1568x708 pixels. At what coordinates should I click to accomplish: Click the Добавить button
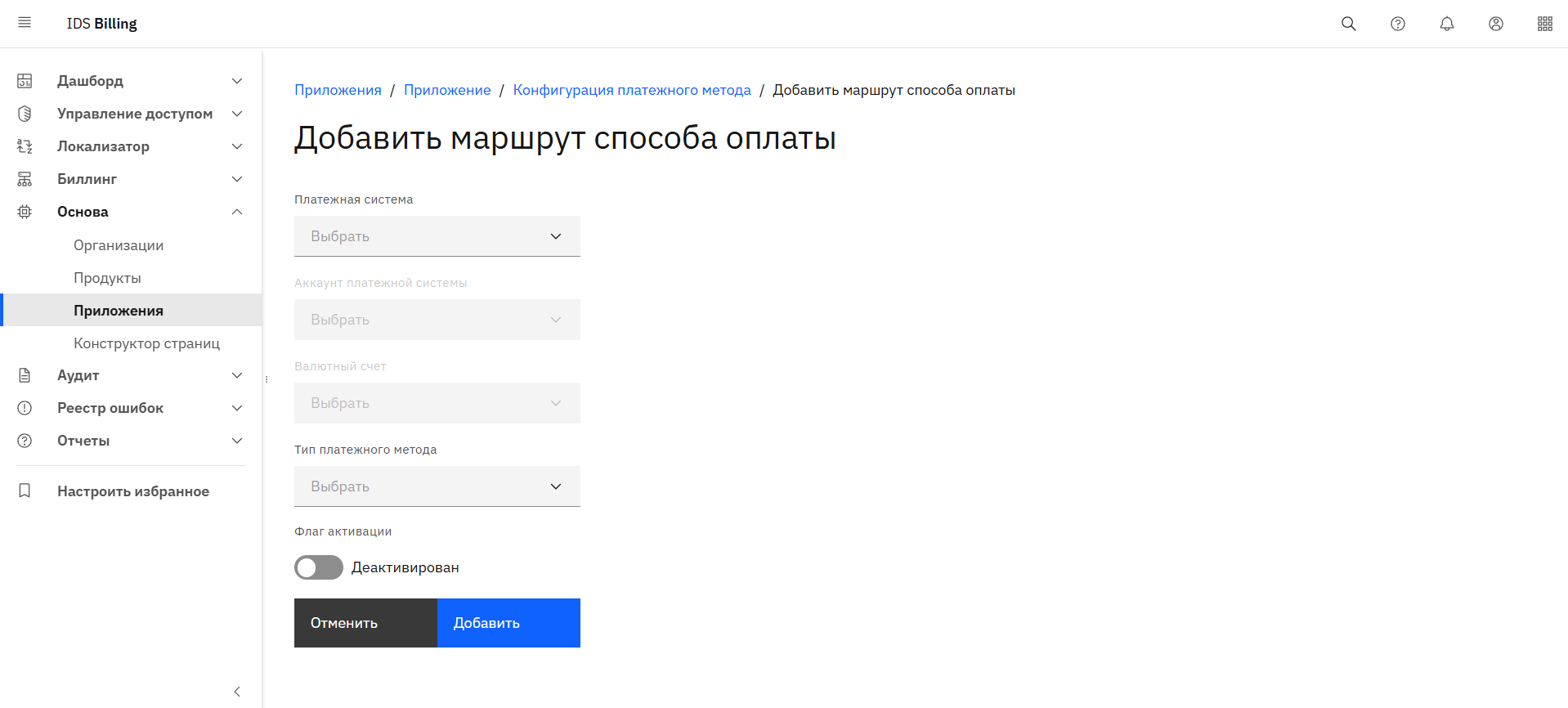pyautogui.click(x=508, y=623)
